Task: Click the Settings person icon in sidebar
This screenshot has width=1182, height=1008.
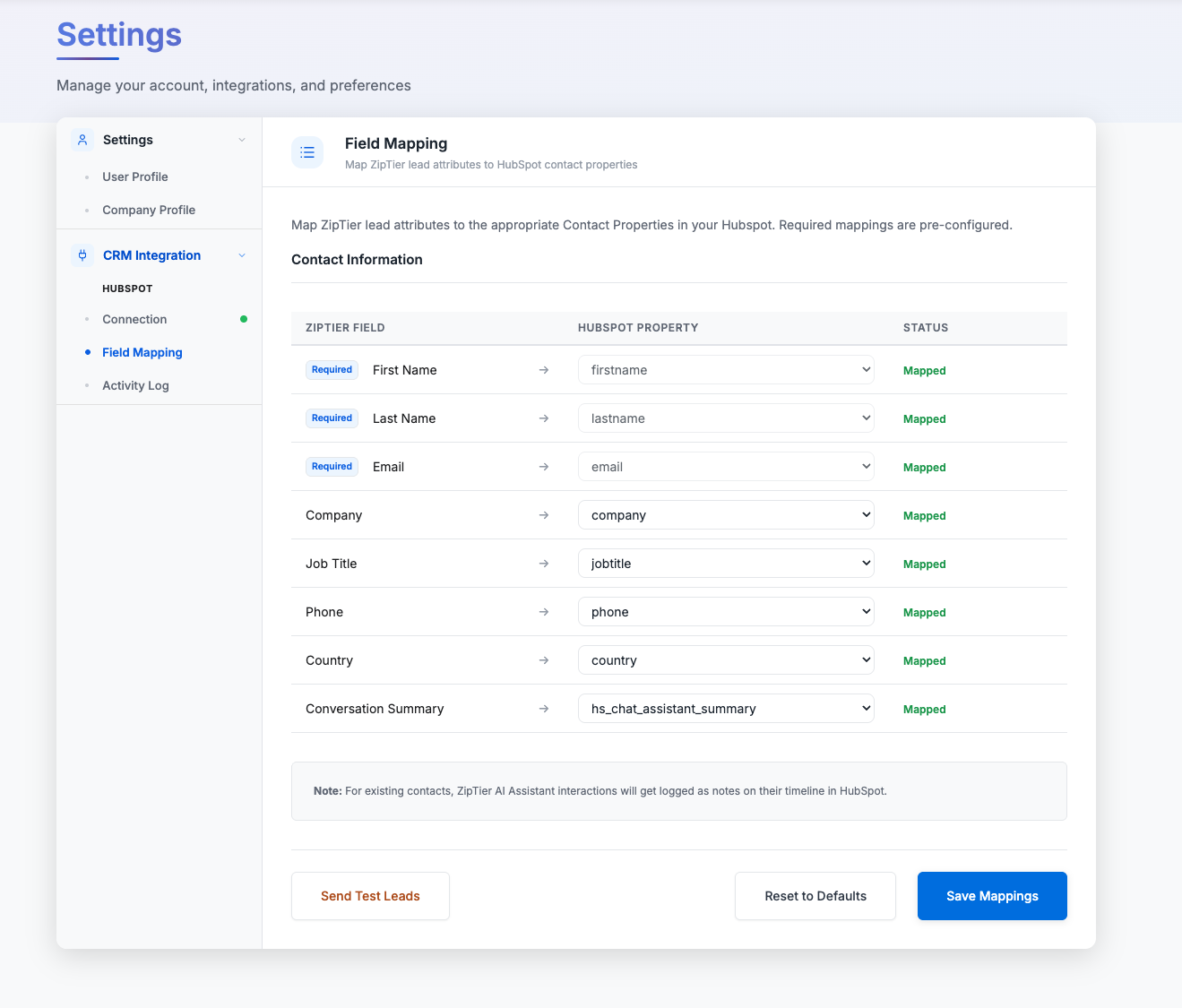Action: pos(82,140)
